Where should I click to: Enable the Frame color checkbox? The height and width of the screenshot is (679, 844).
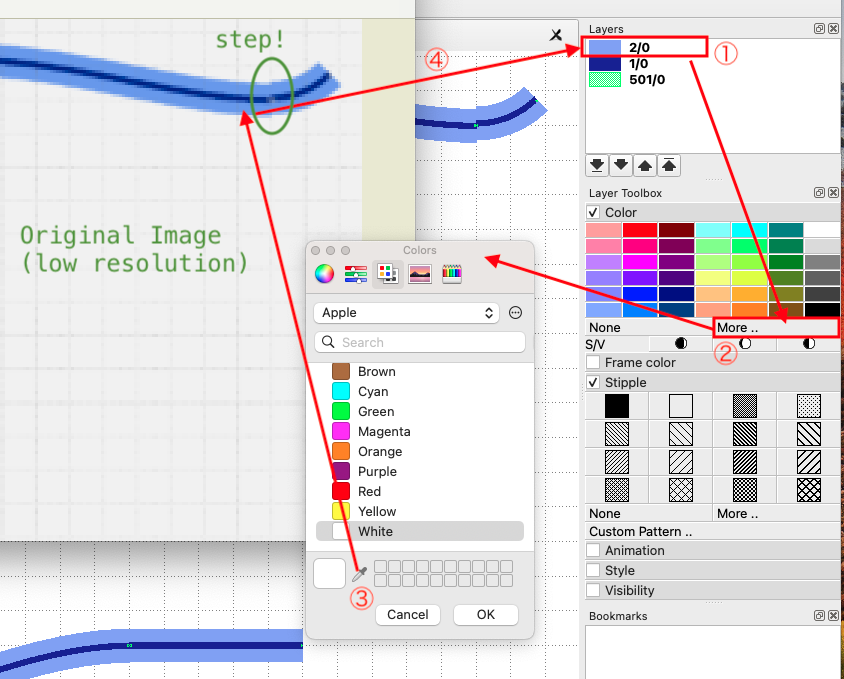(594, 363)
